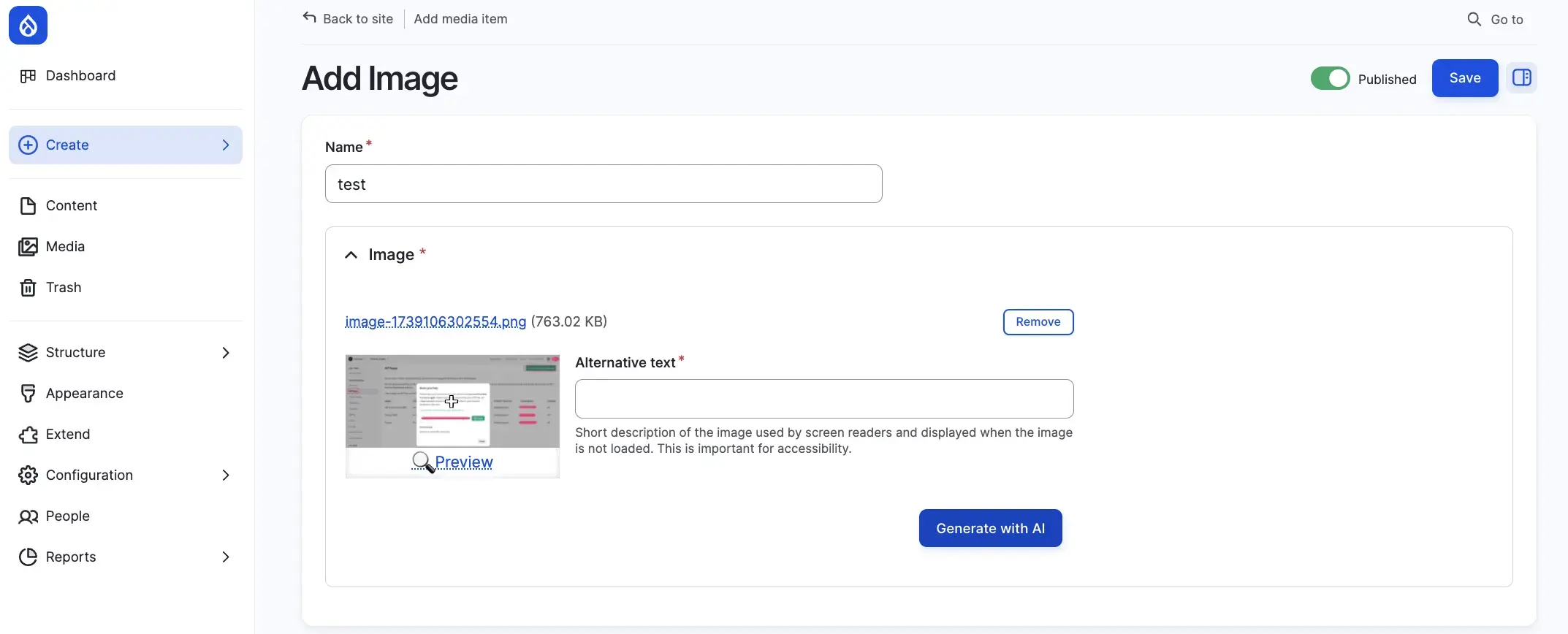Open Dashboard from the sidebar
1568x634 pixels.
pyautogui.click(x=80, y=76)
